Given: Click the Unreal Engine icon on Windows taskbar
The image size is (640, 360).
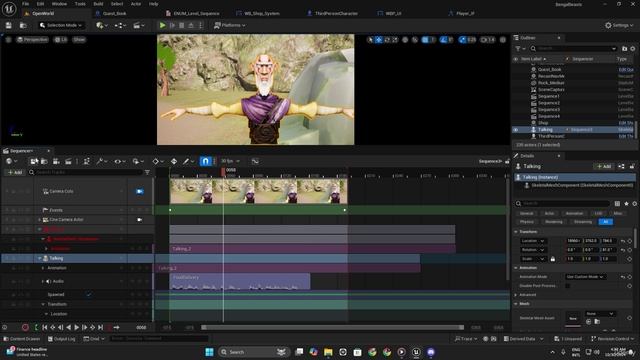Looking at the screenshot, I should (416, 352).
